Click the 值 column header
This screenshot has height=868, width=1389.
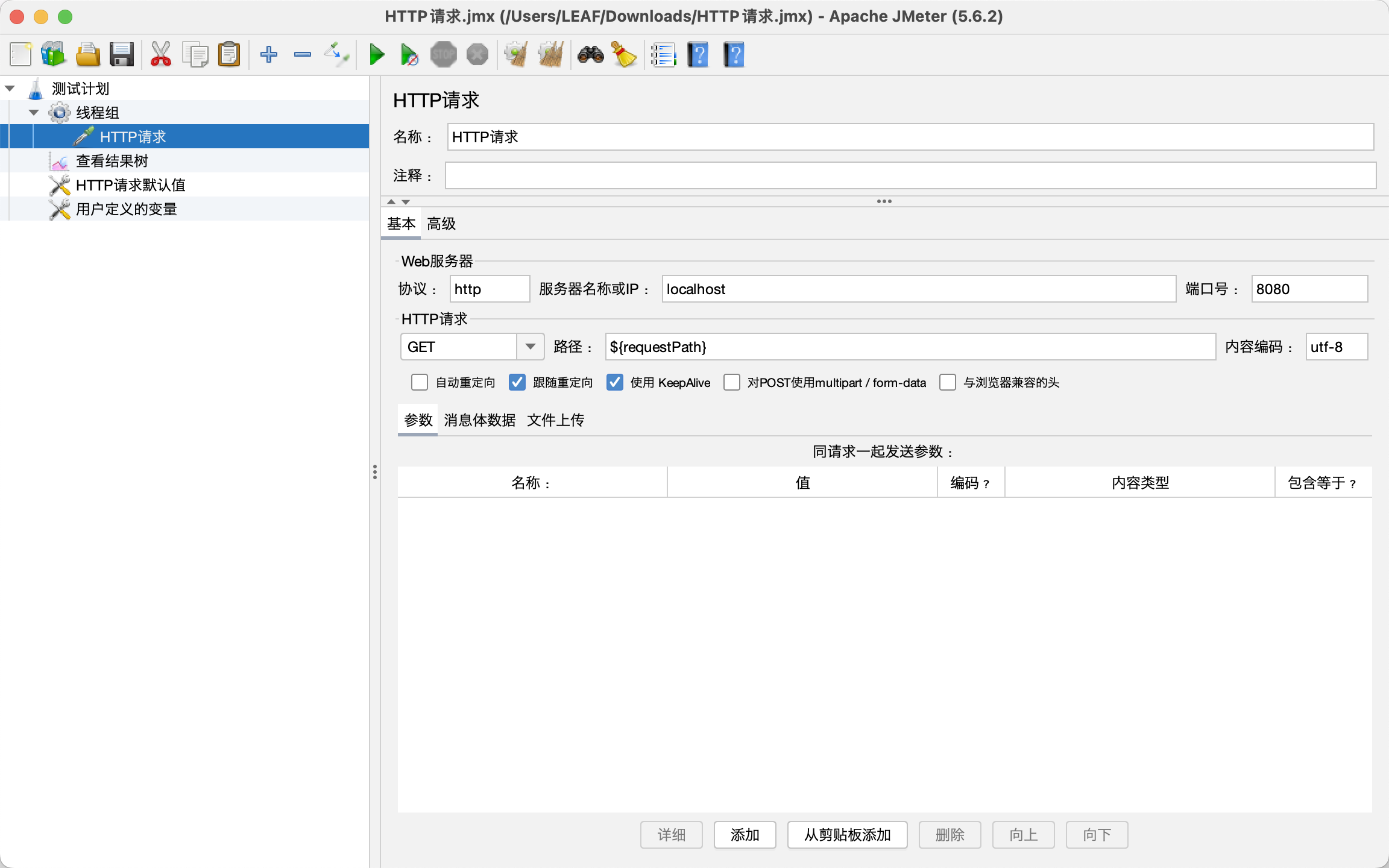click(802, 483)
